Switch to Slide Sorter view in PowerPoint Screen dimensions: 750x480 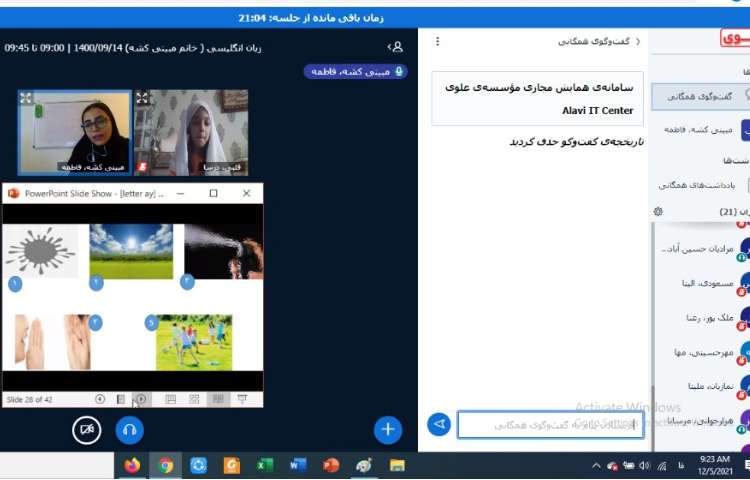(194, 399)
